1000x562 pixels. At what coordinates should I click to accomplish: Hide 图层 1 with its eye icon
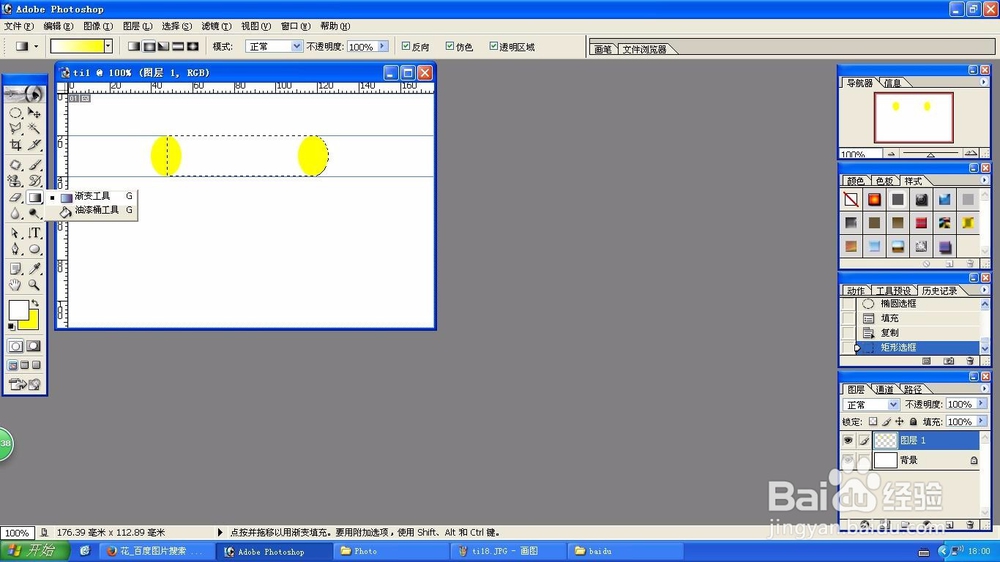848,440
